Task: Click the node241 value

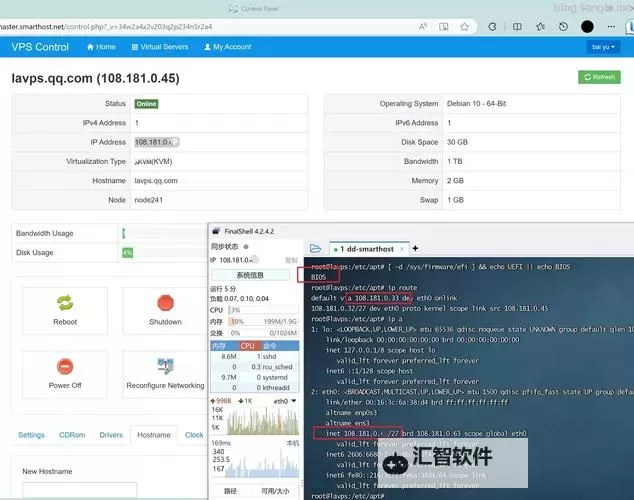Action: (148, 200)
